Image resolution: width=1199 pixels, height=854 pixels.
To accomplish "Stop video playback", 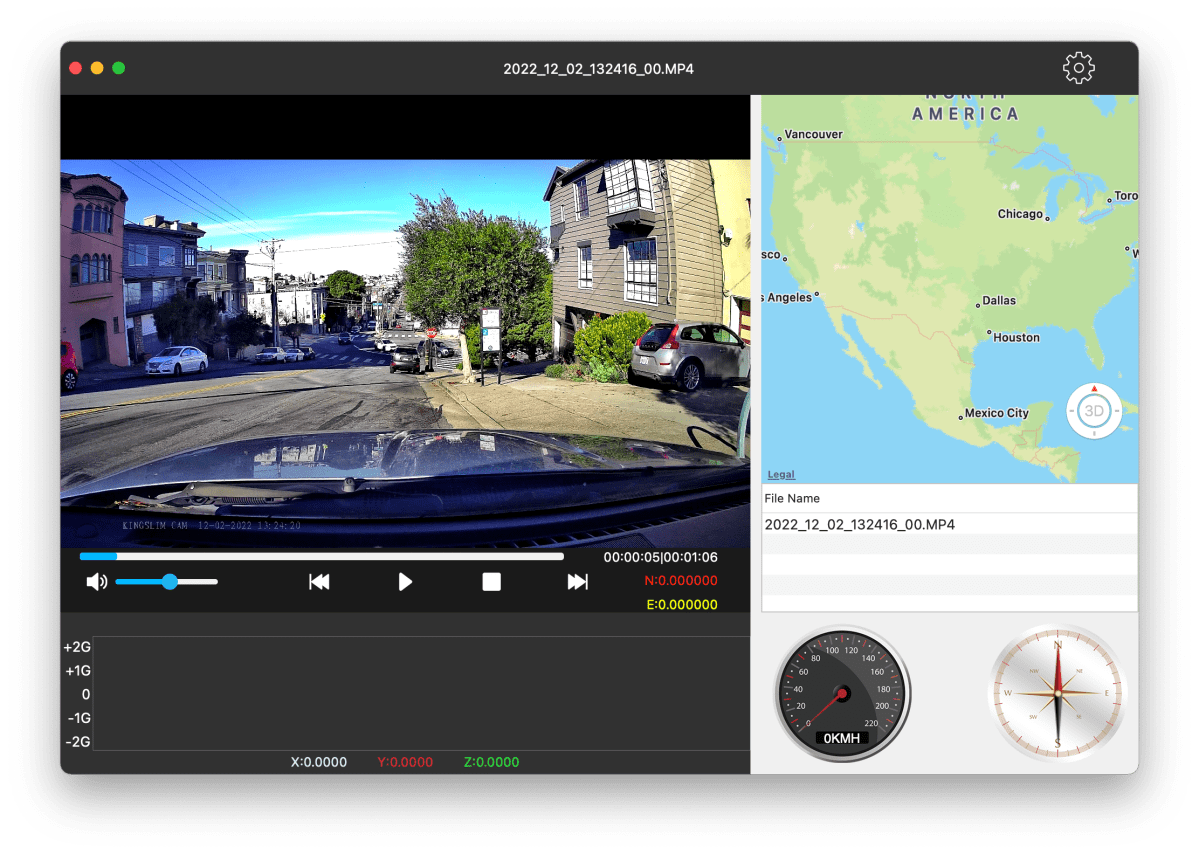I will (x=491, y=582).
